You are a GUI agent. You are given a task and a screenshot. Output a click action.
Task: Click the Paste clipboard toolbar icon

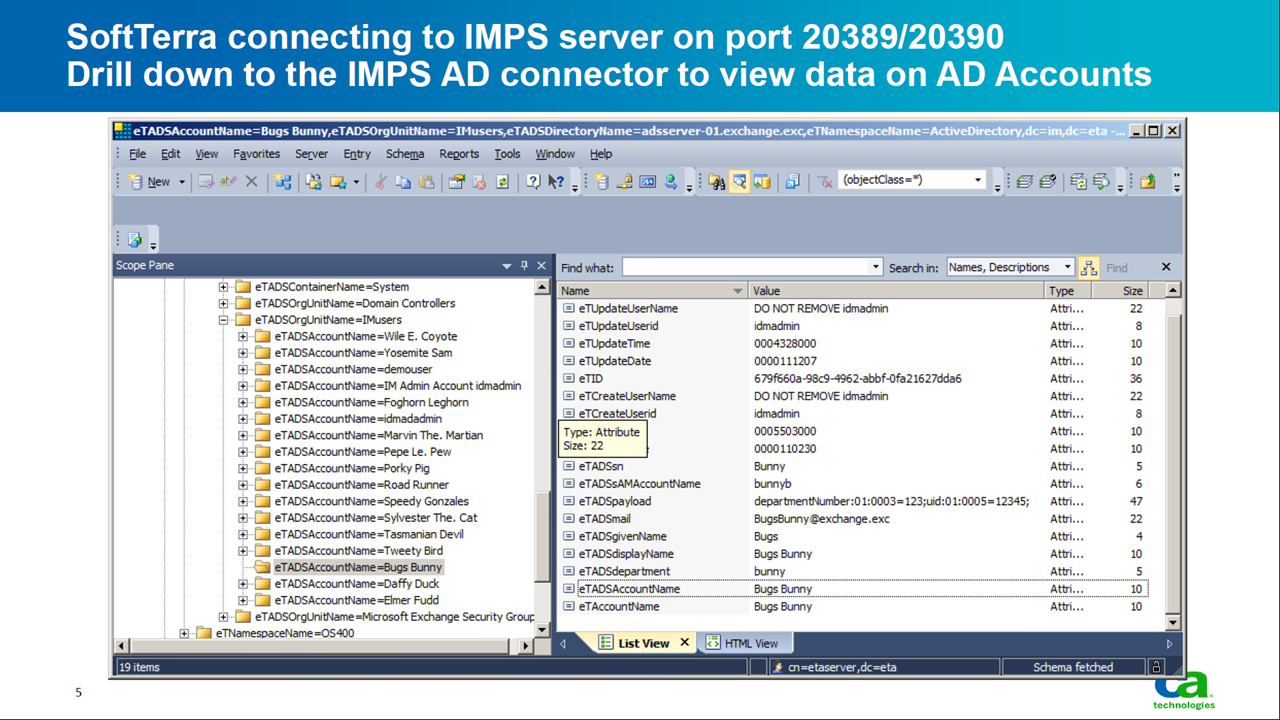click(x=426, y=182)
